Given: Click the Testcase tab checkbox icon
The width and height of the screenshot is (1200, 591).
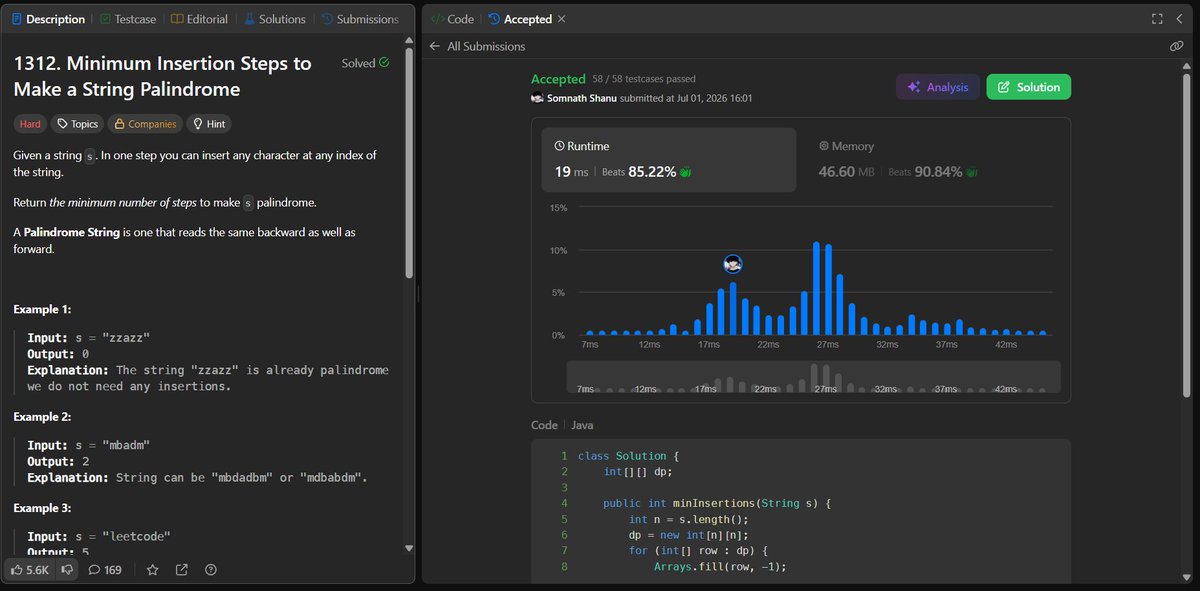Looking at the screenshot, I should (107, 19).
